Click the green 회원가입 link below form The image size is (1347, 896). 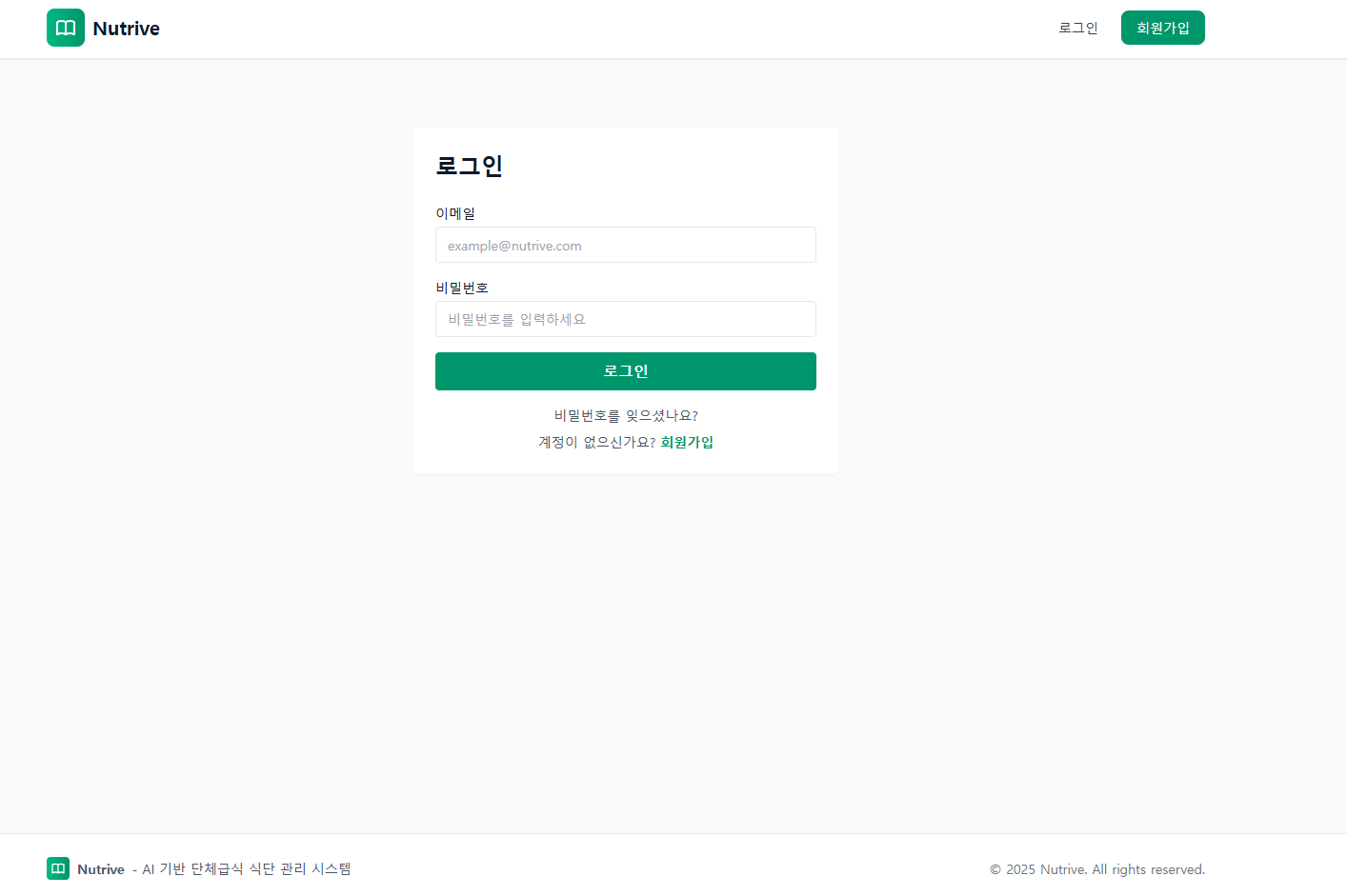pos(687,442)
